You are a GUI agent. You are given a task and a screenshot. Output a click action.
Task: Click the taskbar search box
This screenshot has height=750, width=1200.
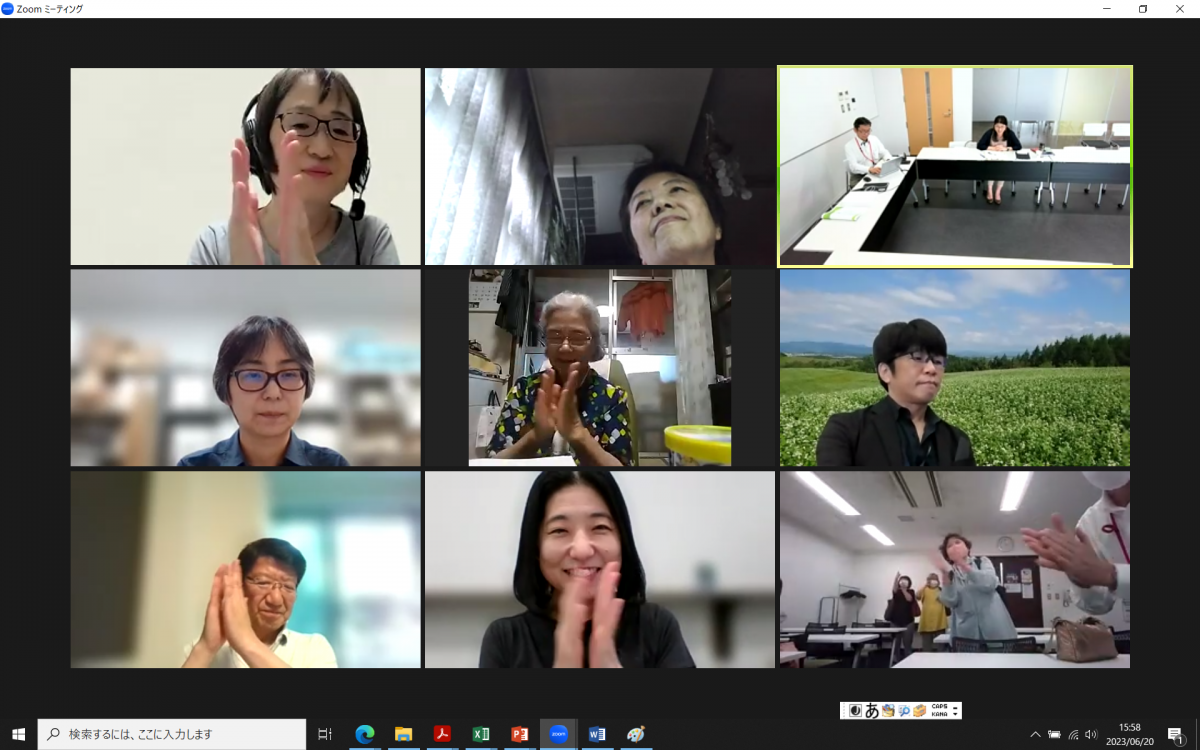click(x=172, y=734)
